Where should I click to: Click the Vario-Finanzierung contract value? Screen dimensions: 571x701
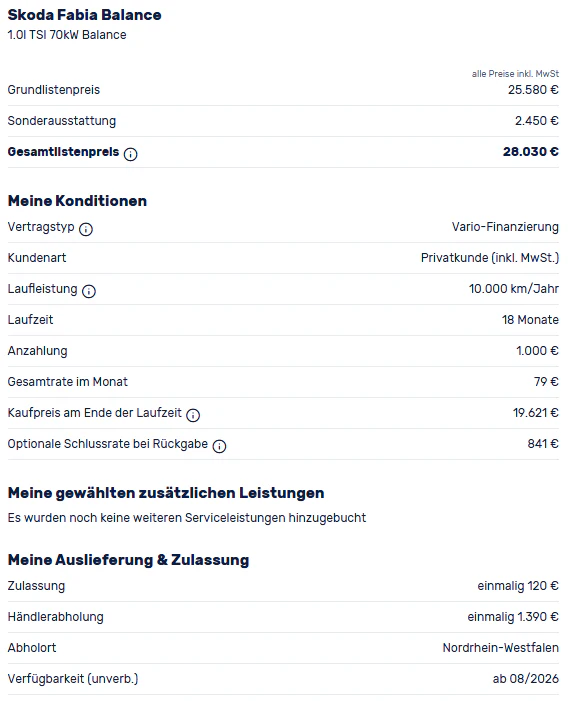[505, 227]
